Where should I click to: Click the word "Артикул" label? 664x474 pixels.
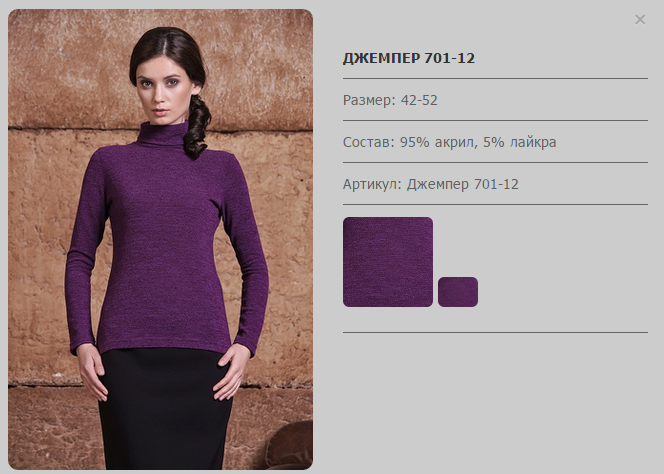[372, 184]
